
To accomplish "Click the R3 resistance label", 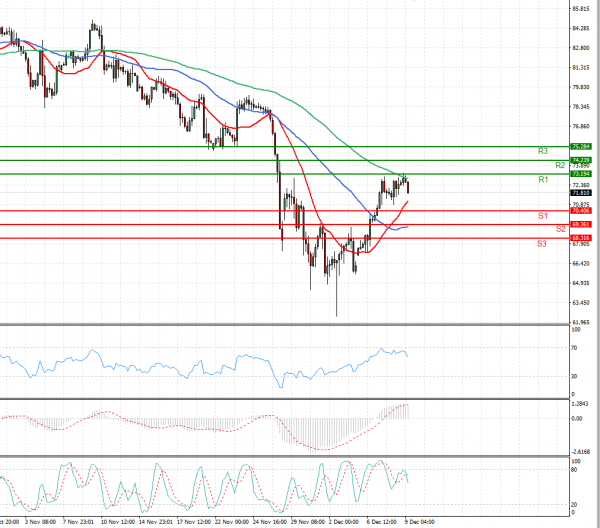I will coord(543,151).
